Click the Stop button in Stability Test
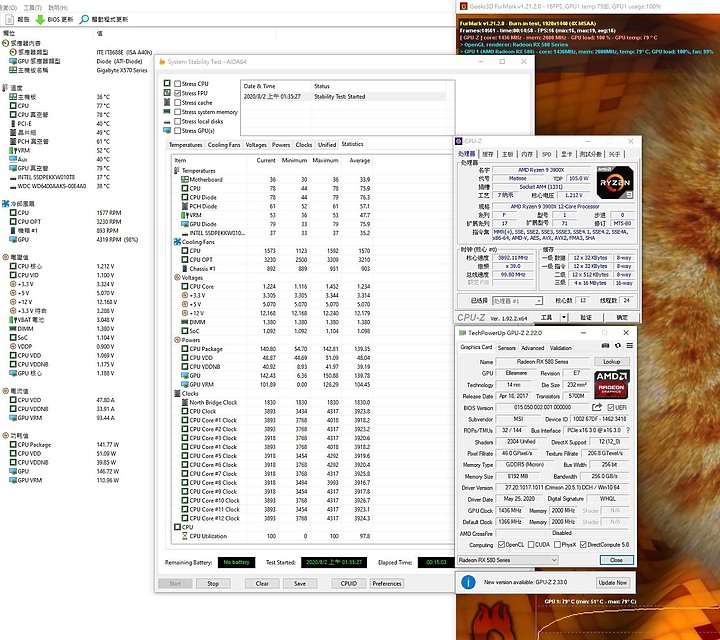The image size is (720, 640). point(213,584)
